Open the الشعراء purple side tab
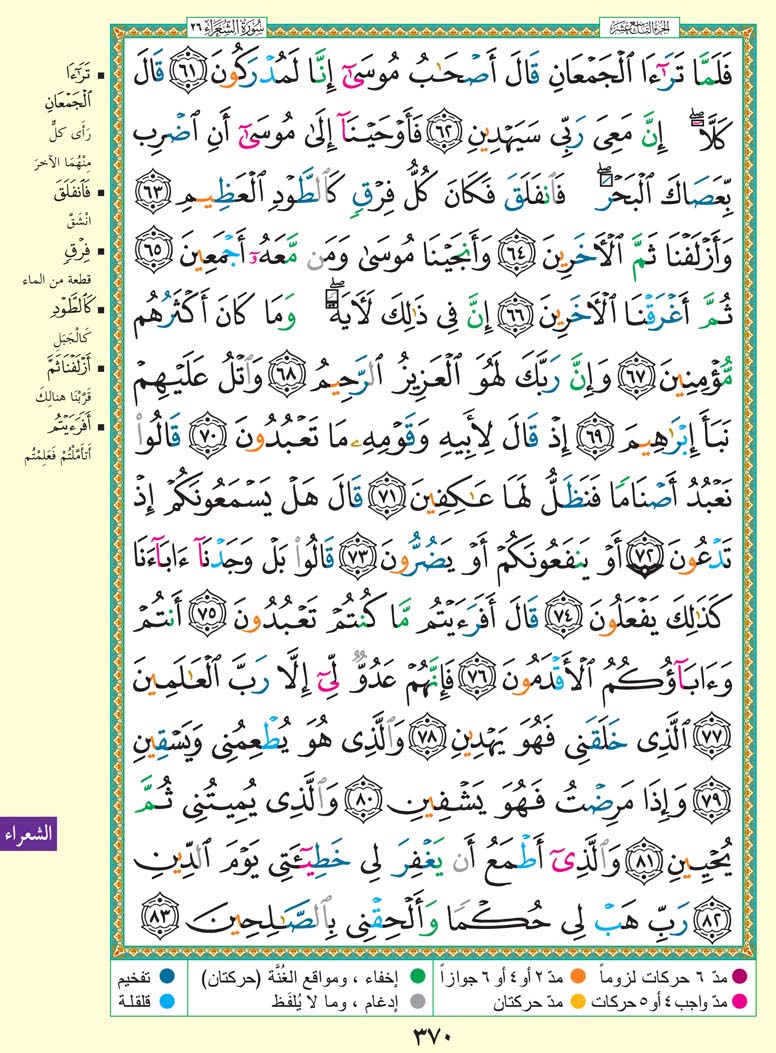776x1053 pixels. 29,833
